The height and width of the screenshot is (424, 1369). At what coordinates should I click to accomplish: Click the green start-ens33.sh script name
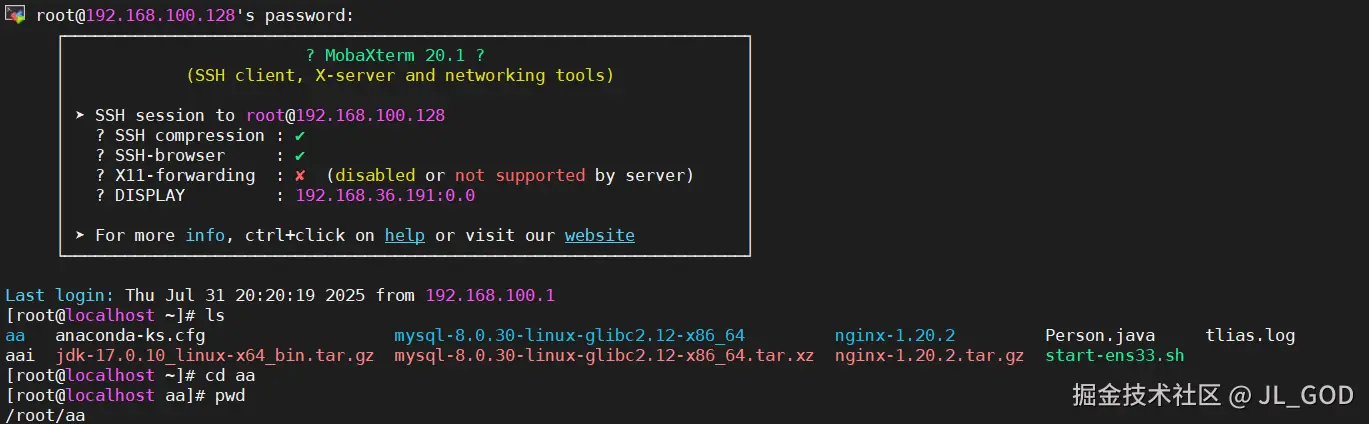1114,355
